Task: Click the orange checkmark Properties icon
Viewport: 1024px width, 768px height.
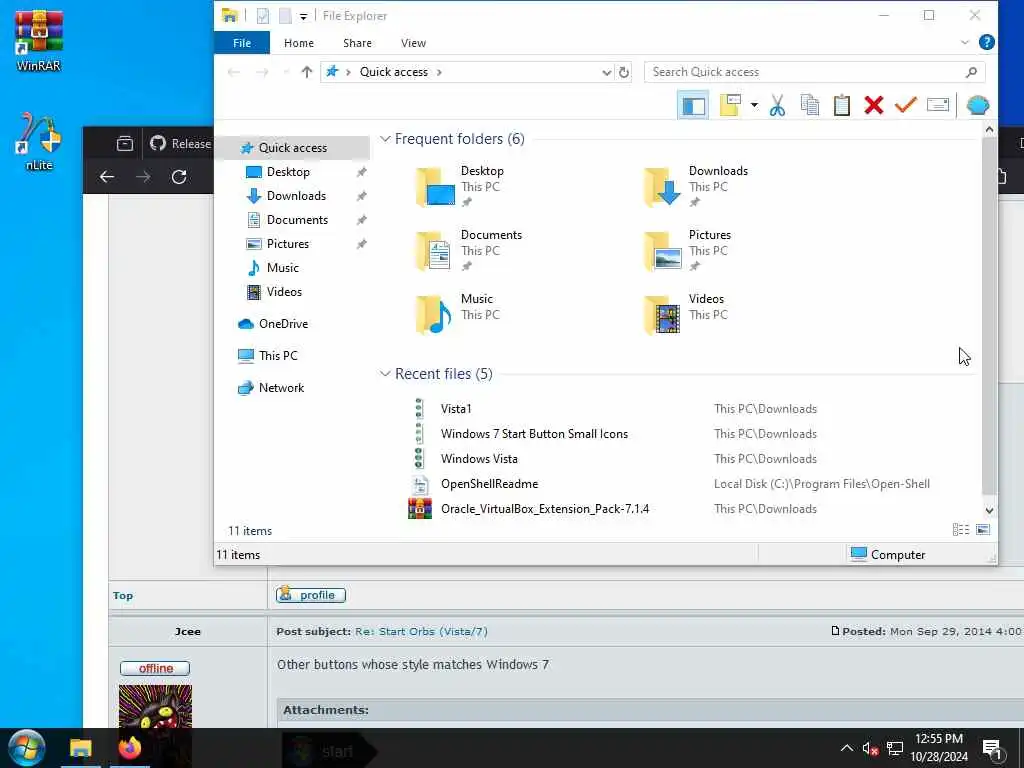Action: coord(905,105)
